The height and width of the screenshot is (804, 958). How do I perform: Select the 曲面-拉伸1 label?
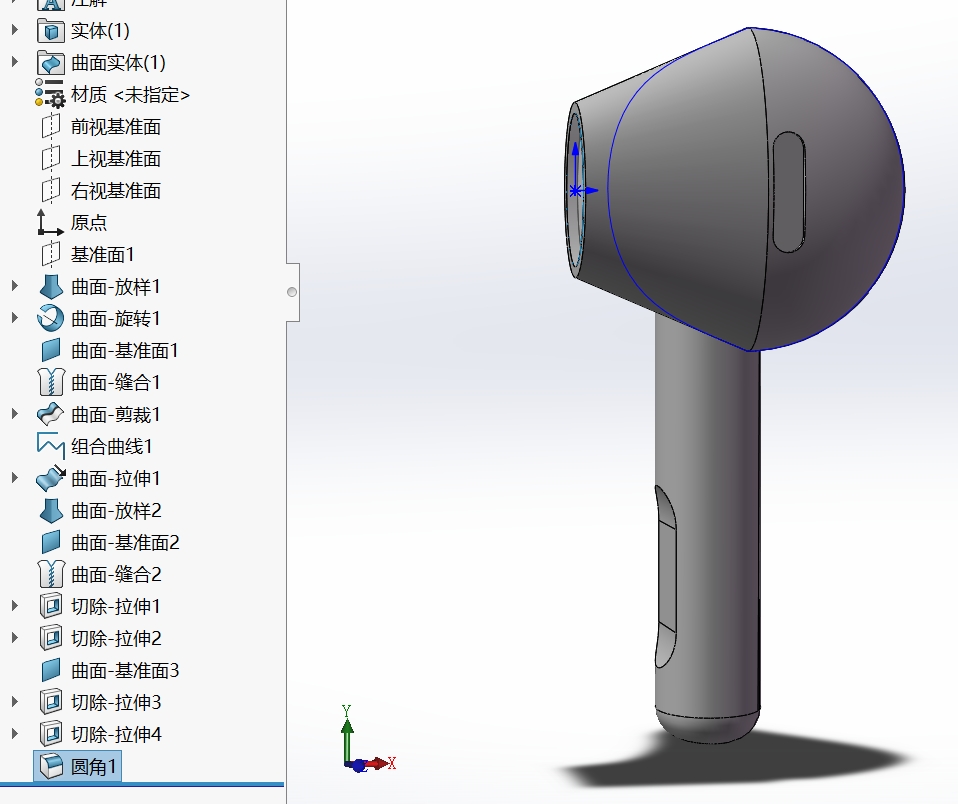115,478
